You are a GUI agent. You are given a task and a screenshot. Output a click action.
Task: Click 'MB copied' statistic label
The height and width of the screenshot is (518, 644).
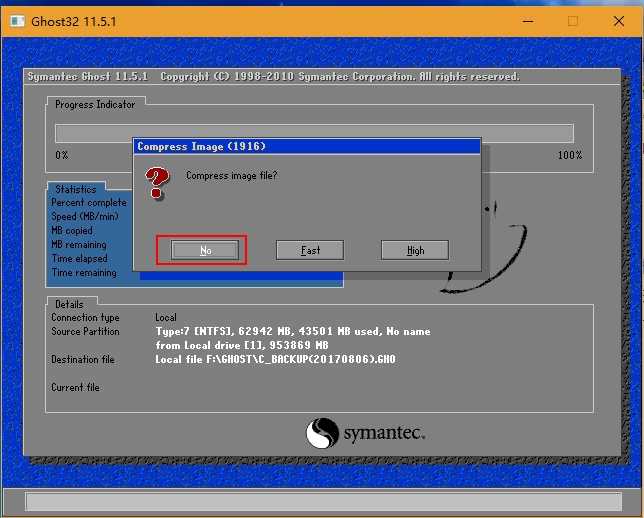point(72,230)
